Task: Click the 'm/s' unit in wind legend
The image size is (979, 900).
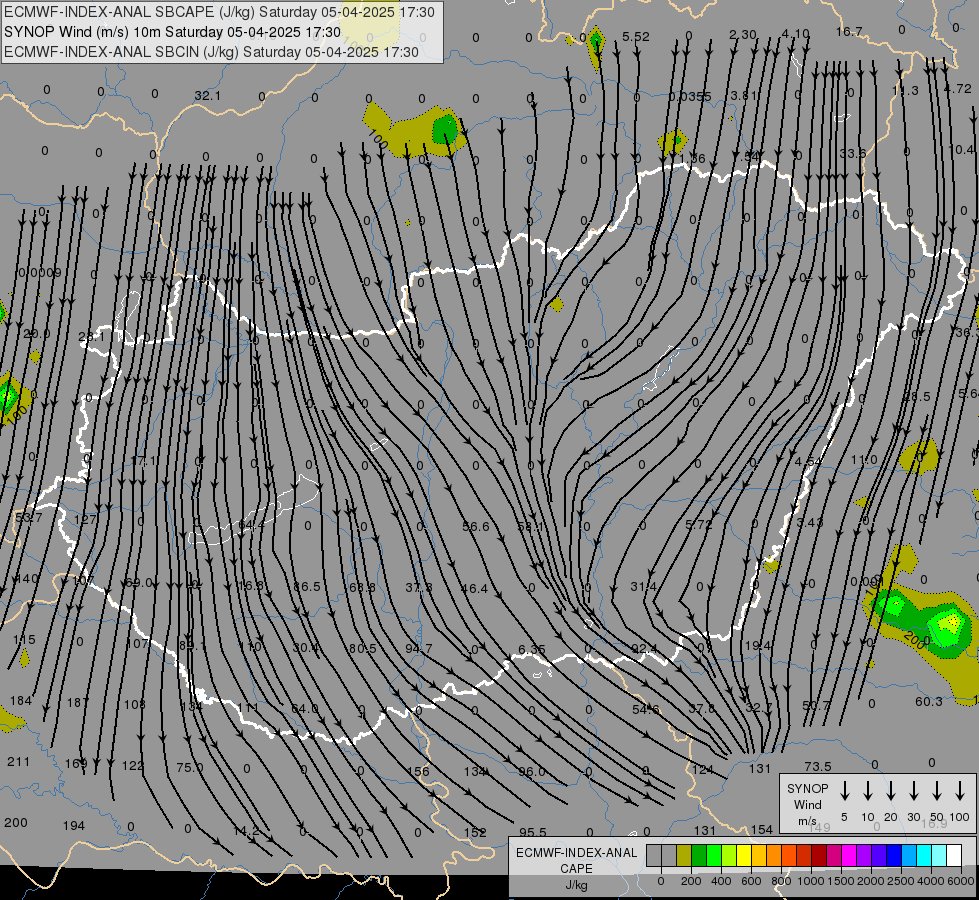Action: pyautogui.click(x=807, y=821)
